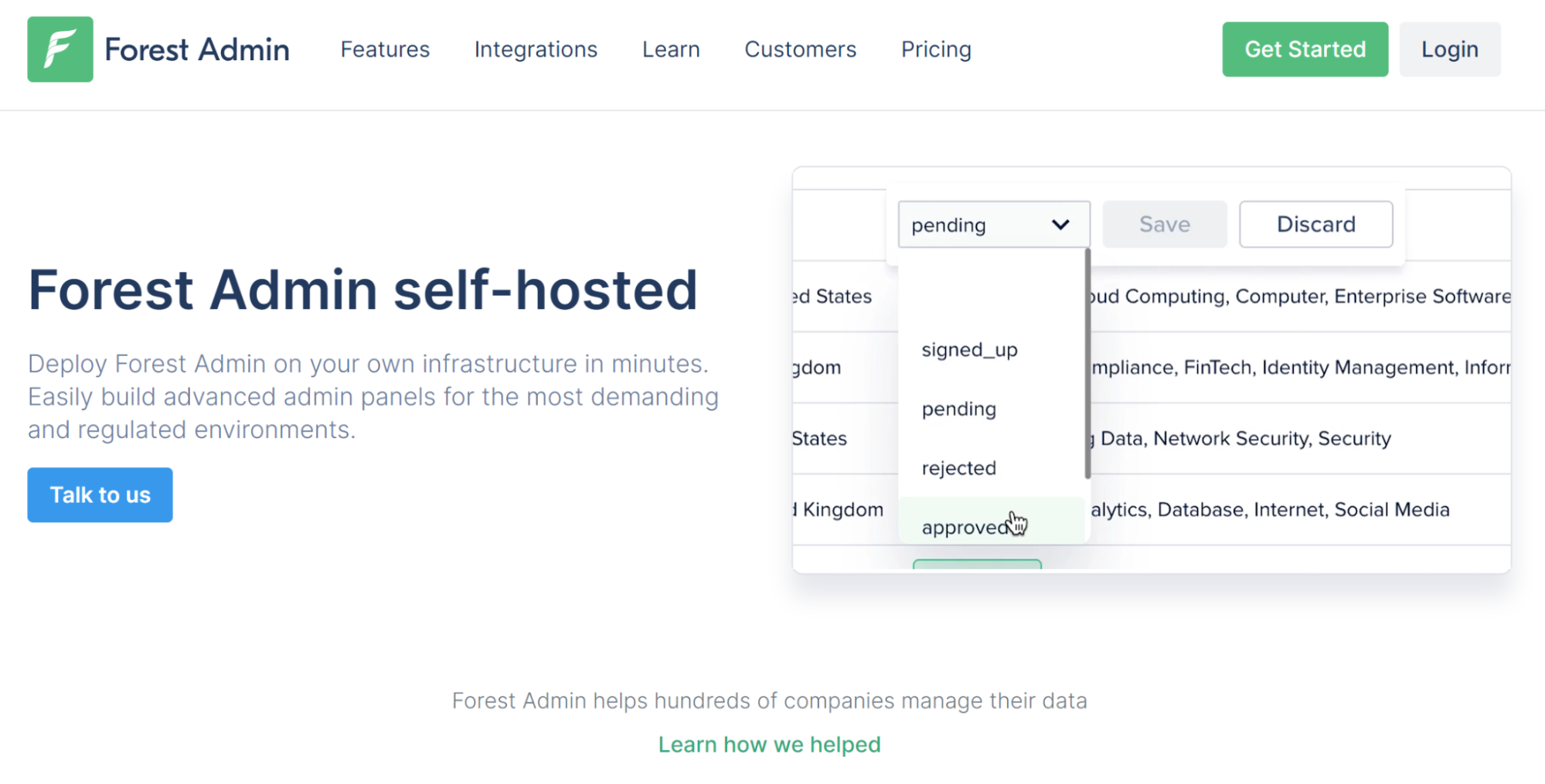Viewport: 1545px width, 784px height.
Task: Open the Pricing page
Action: coord(935,49)
